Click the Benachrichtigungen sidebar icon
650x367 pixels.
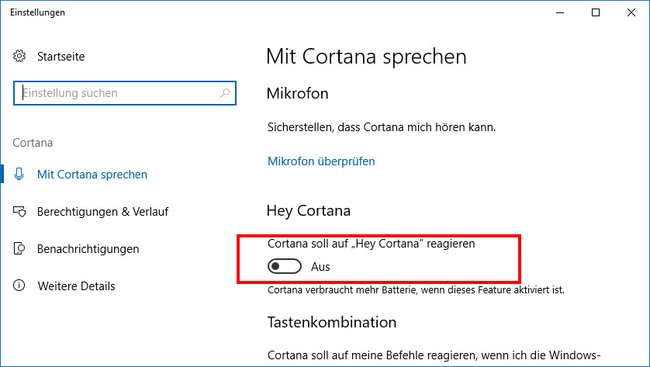(x=19, y=248)
